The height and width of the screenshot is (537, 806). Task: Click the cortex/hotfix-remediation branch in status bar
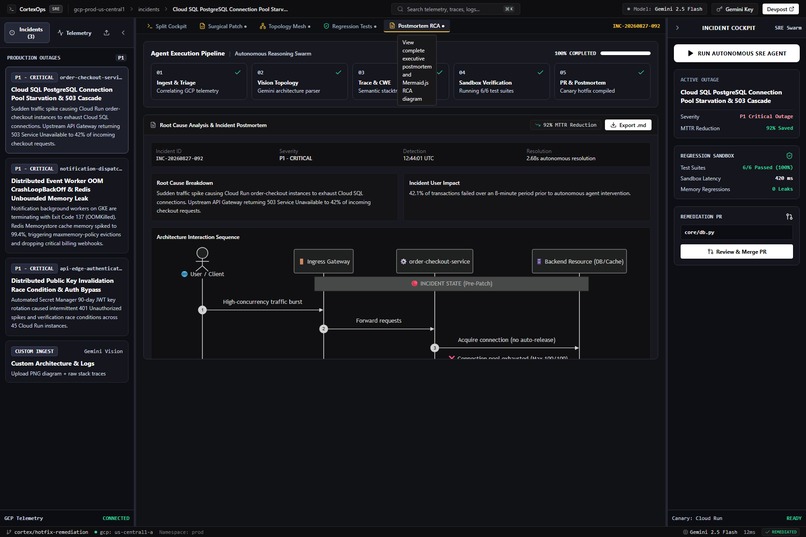click(46, 532)
